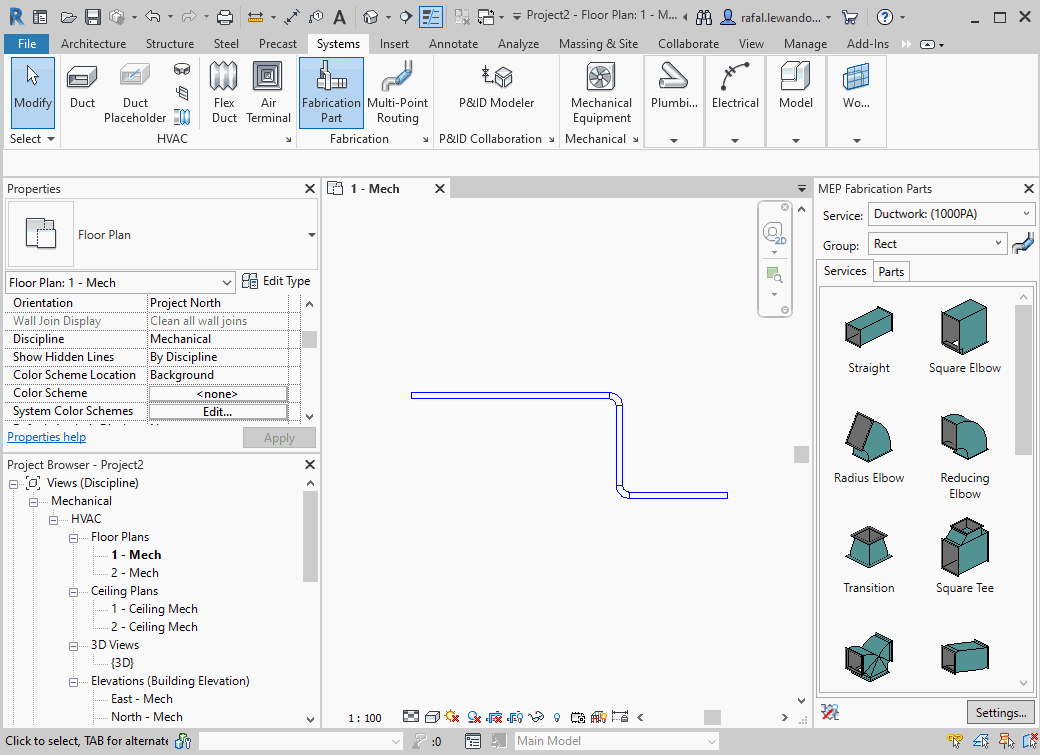The height and width of the screenshot is (755, 1040).
Task: Select the Square Elbow fabrication part
Action: 963,327
